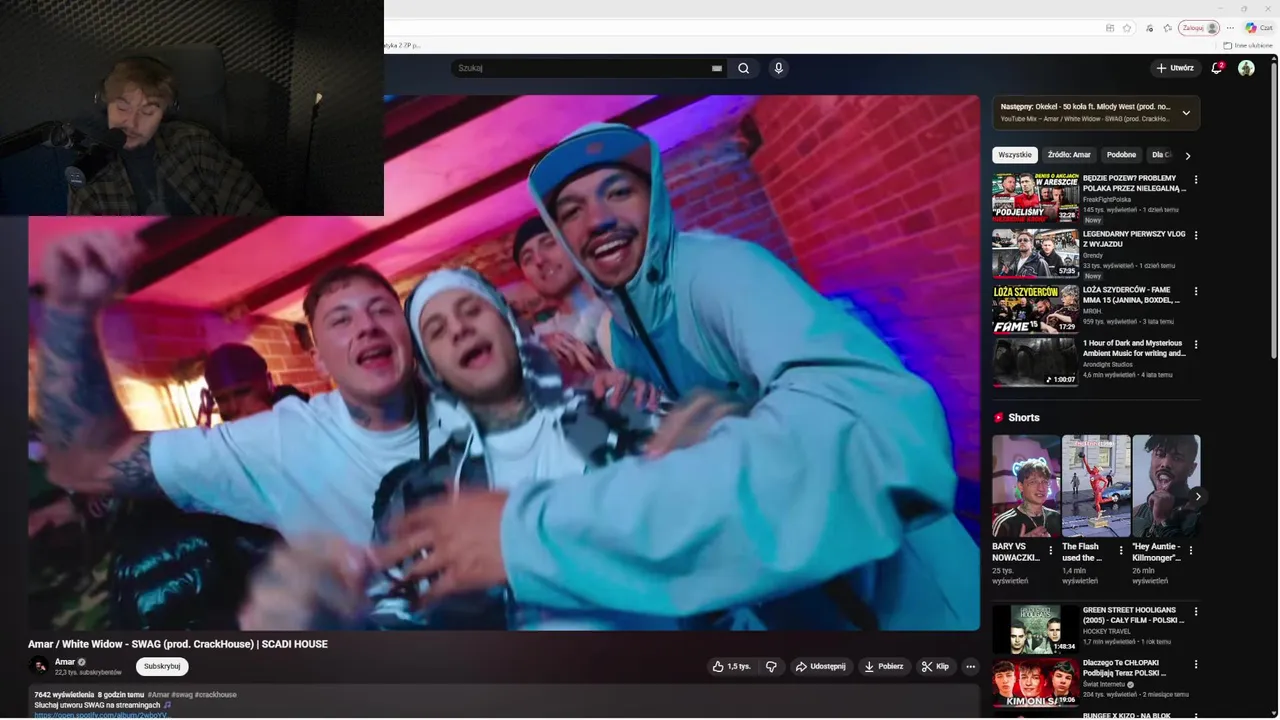
Task: Open more actions menu under video
Action: 970,666
